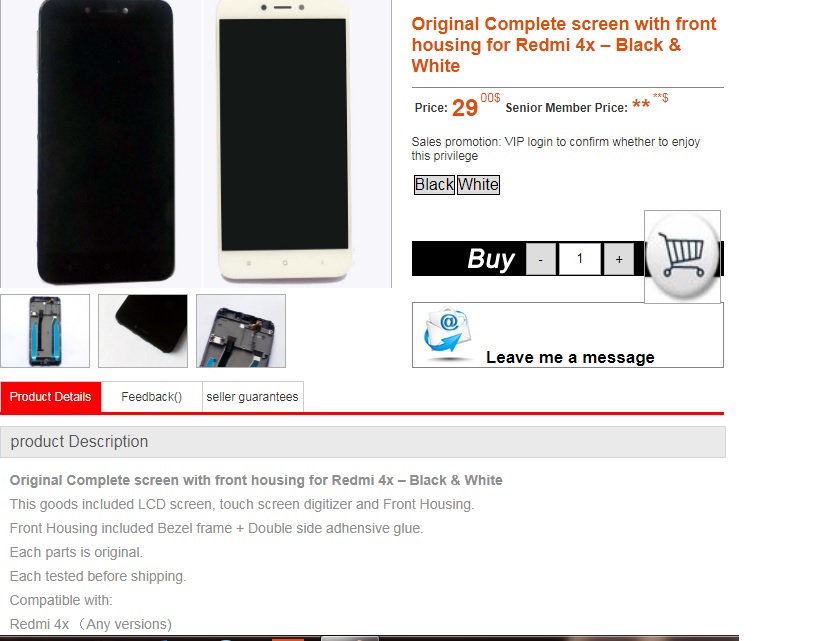Increase quantity with the plus button
Viewport: 819px width, 641px height.
[x=619, y=259]
